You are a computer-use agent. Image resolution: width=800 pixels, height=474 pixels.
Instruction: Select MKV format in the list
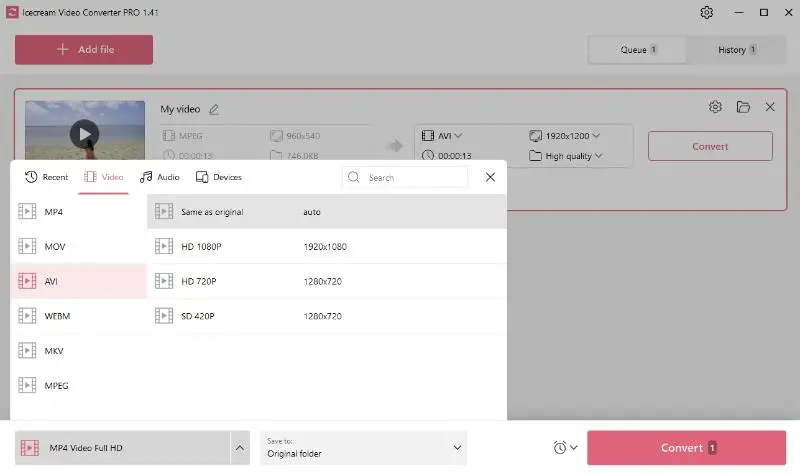(79, 351)
